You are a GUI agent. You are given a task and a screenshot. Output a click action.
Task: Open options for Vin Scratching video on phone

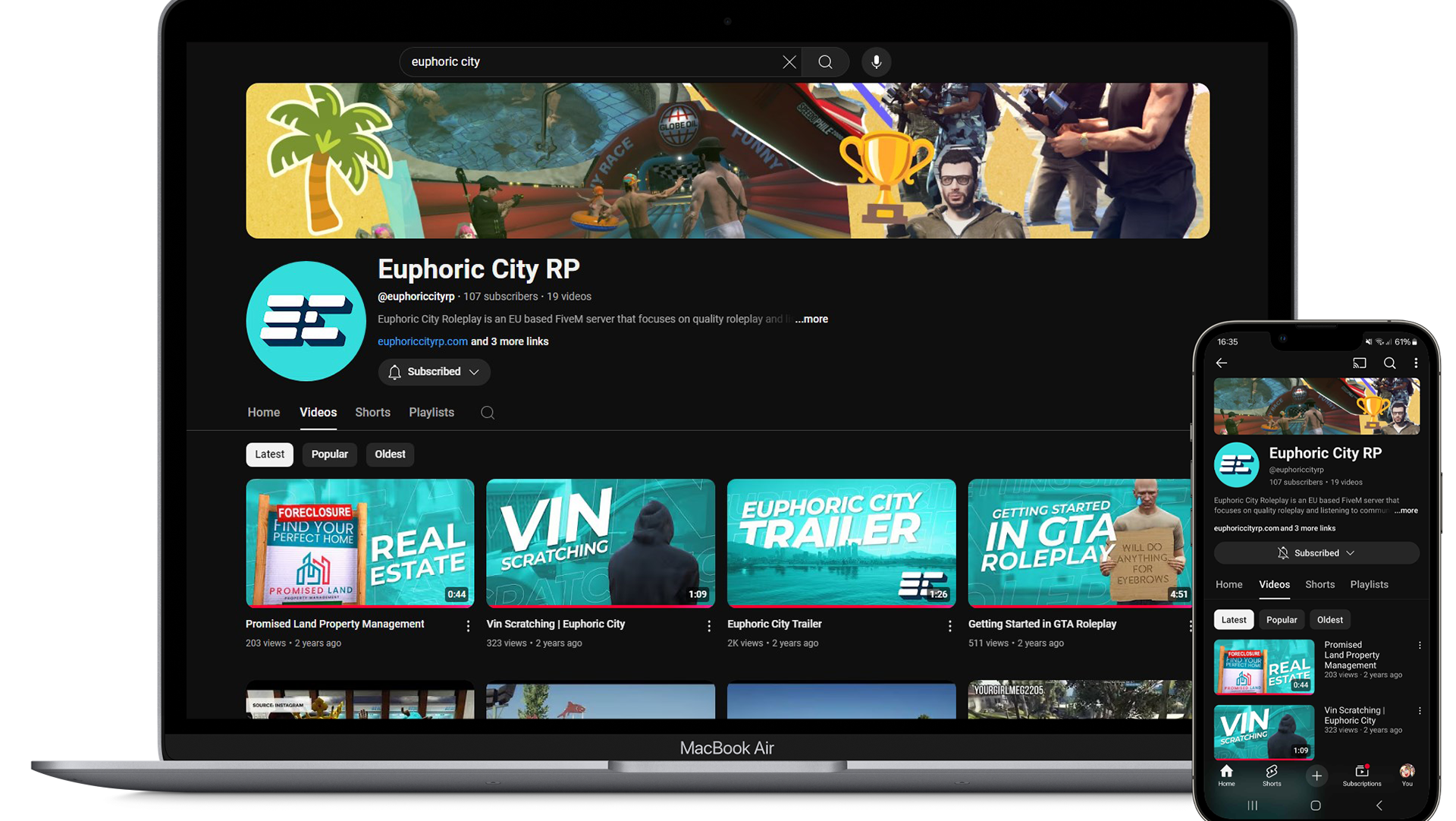pyautogui.click(x=1420, y=711)
